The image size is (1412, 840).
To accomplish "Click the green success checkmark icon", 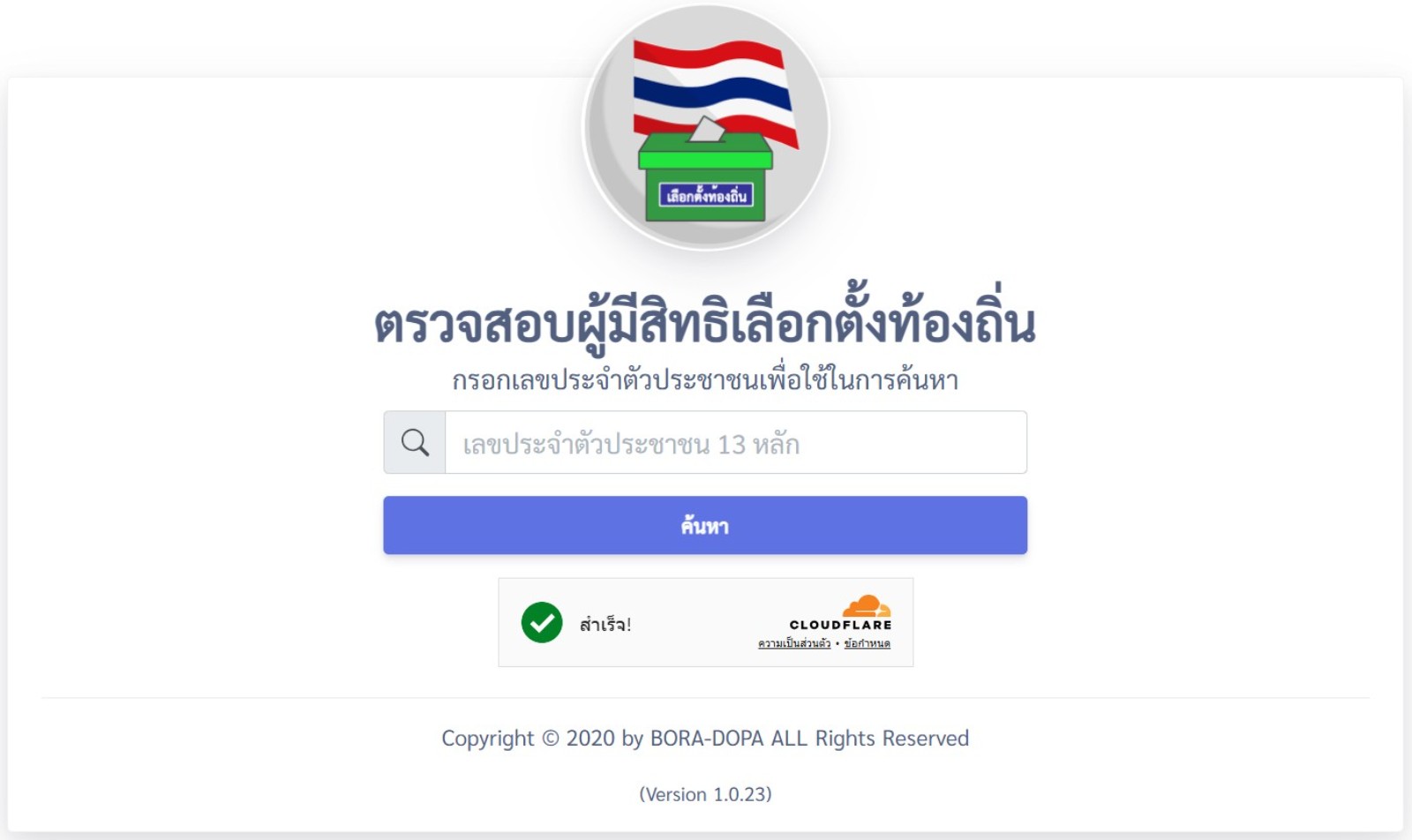I will 542,623.
